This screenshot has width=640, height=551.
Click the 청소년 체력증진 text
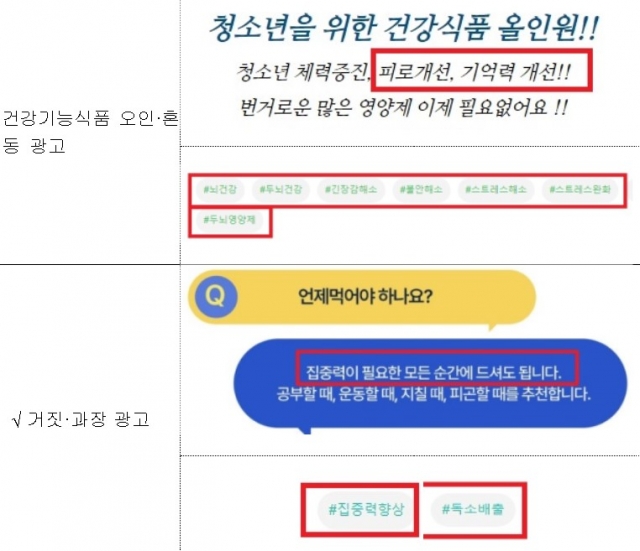[304, 72]
